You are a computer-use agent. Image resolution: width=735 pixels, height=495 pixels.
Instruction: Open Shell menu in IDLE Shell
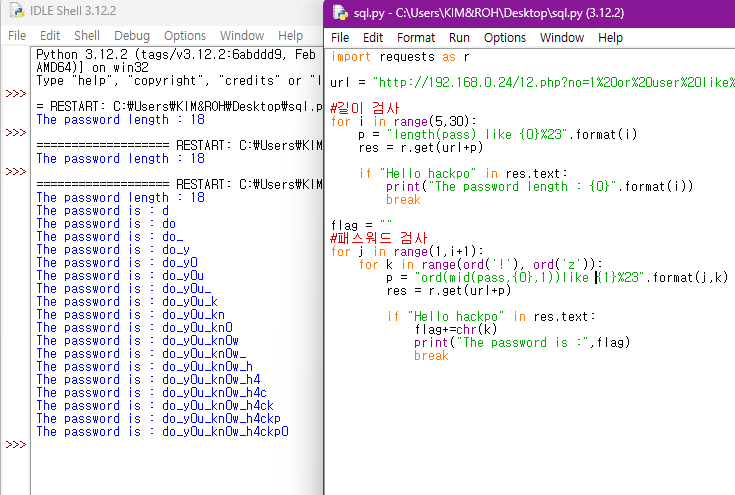point(87,36)
